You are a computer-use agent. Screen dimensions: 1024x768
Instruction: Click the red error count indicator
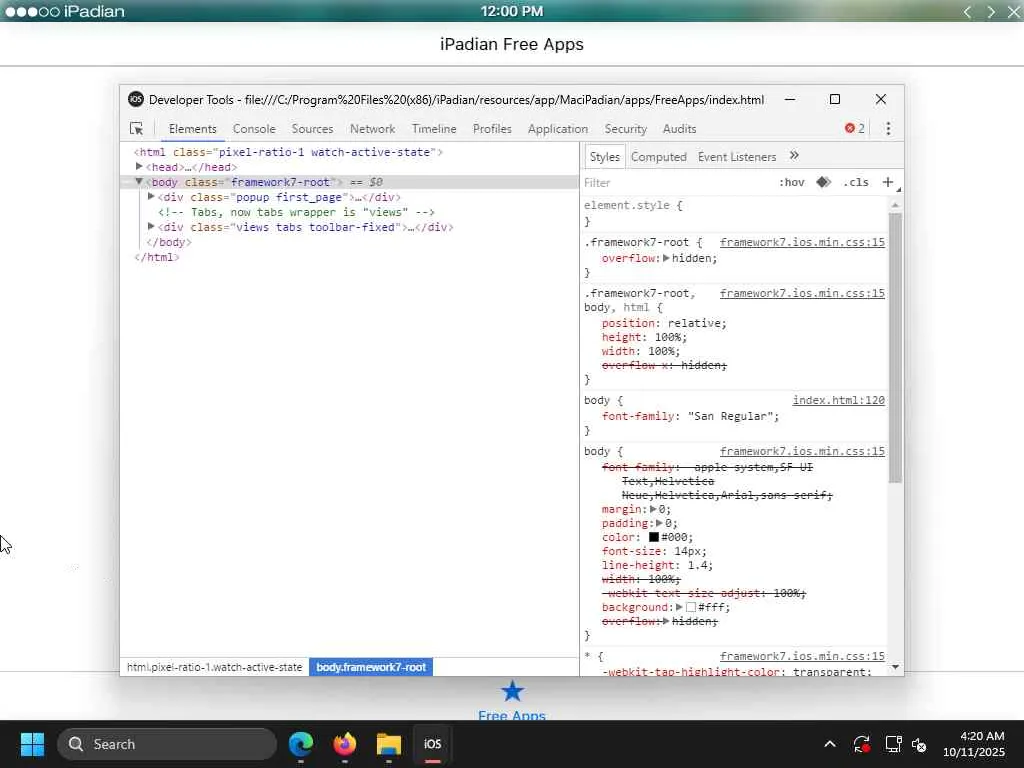tap(855, 129)
